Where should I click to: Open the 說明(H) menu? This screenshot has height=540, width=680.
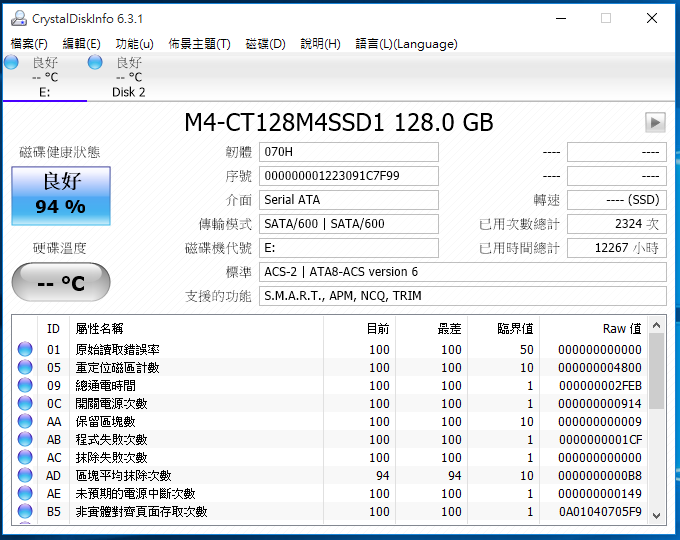pos(320,44)
